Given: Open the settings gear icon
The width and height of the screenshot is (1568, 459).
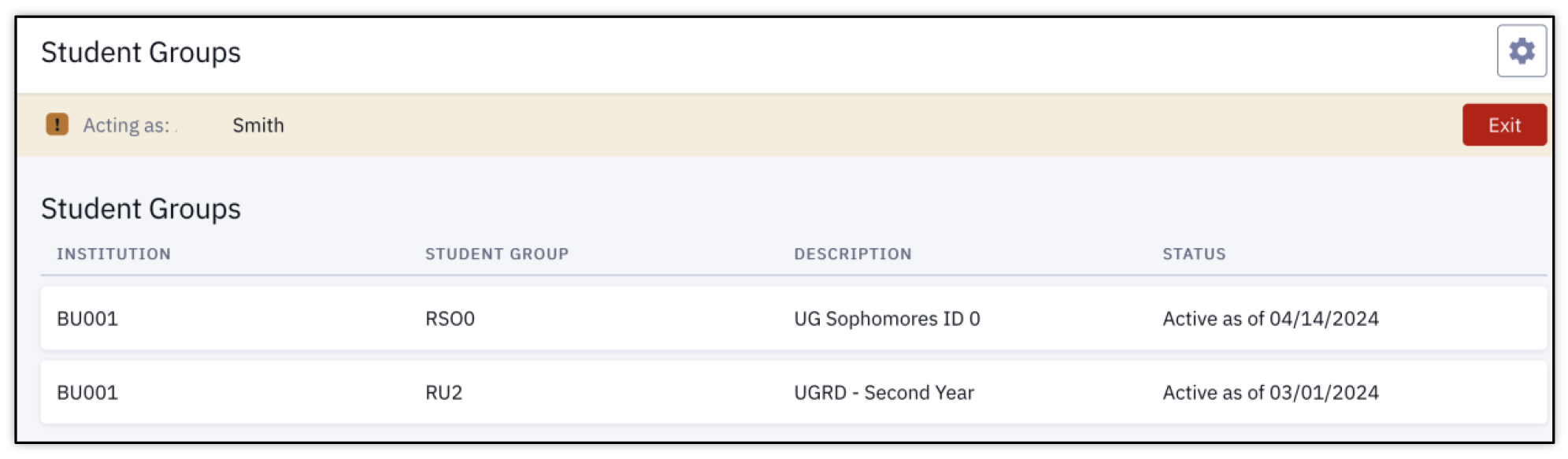Looking at the screenshot, I should click(x=1521, y=51).
